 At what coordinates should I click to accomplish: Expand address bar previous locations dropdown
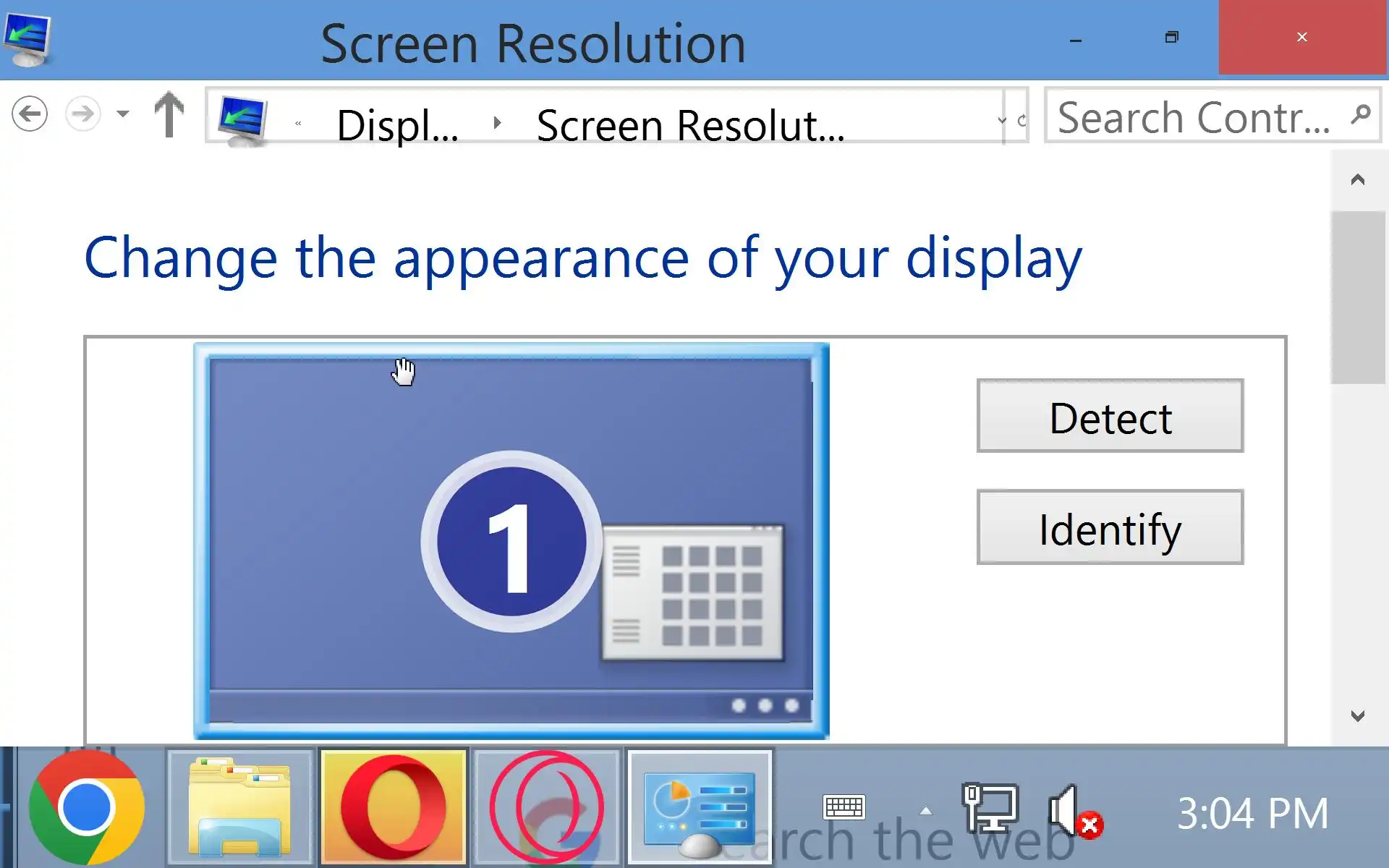(1002, 120)
